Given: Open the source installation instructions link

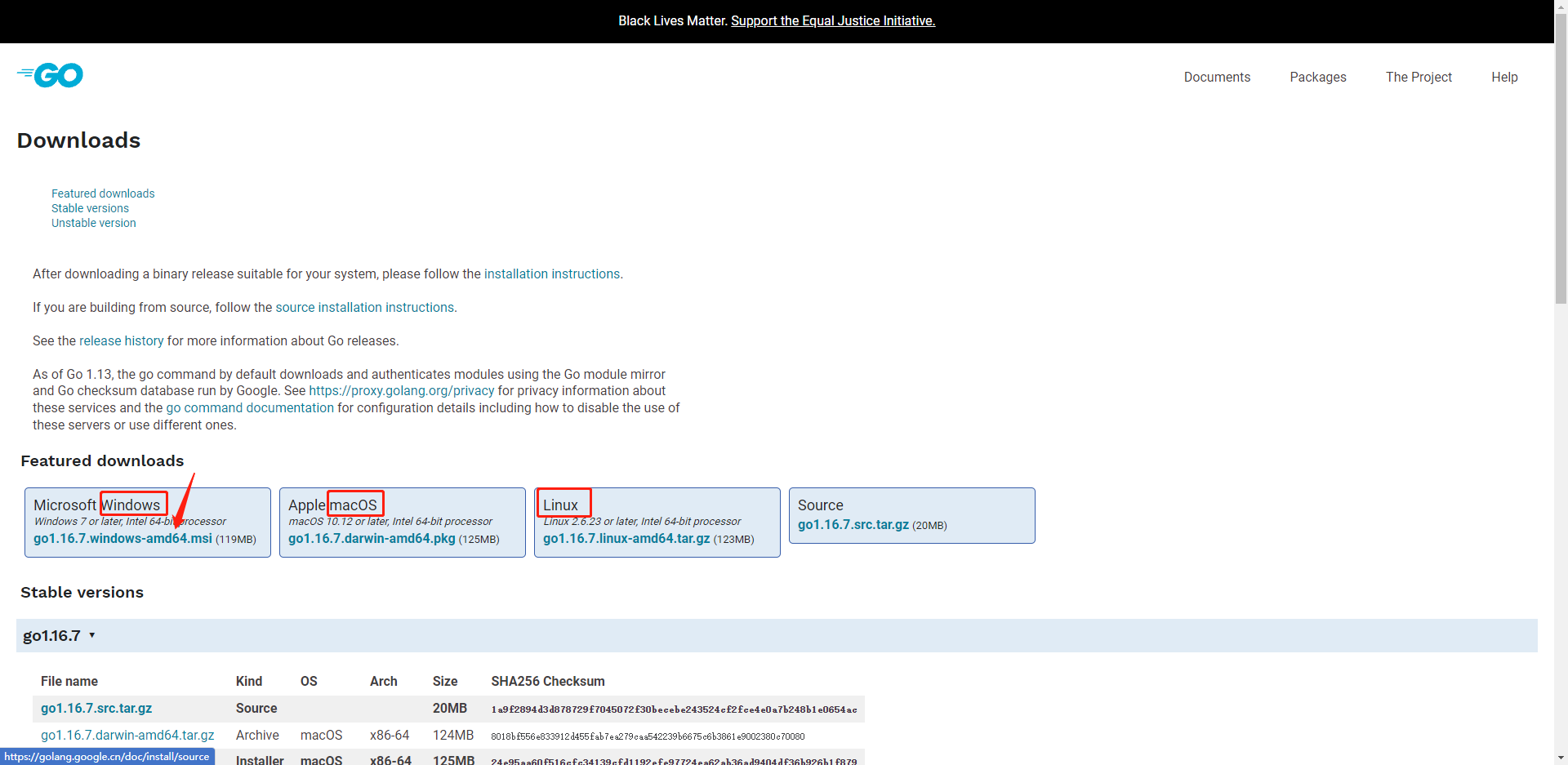Looking at the screenshot, I should tap(364, 307).
